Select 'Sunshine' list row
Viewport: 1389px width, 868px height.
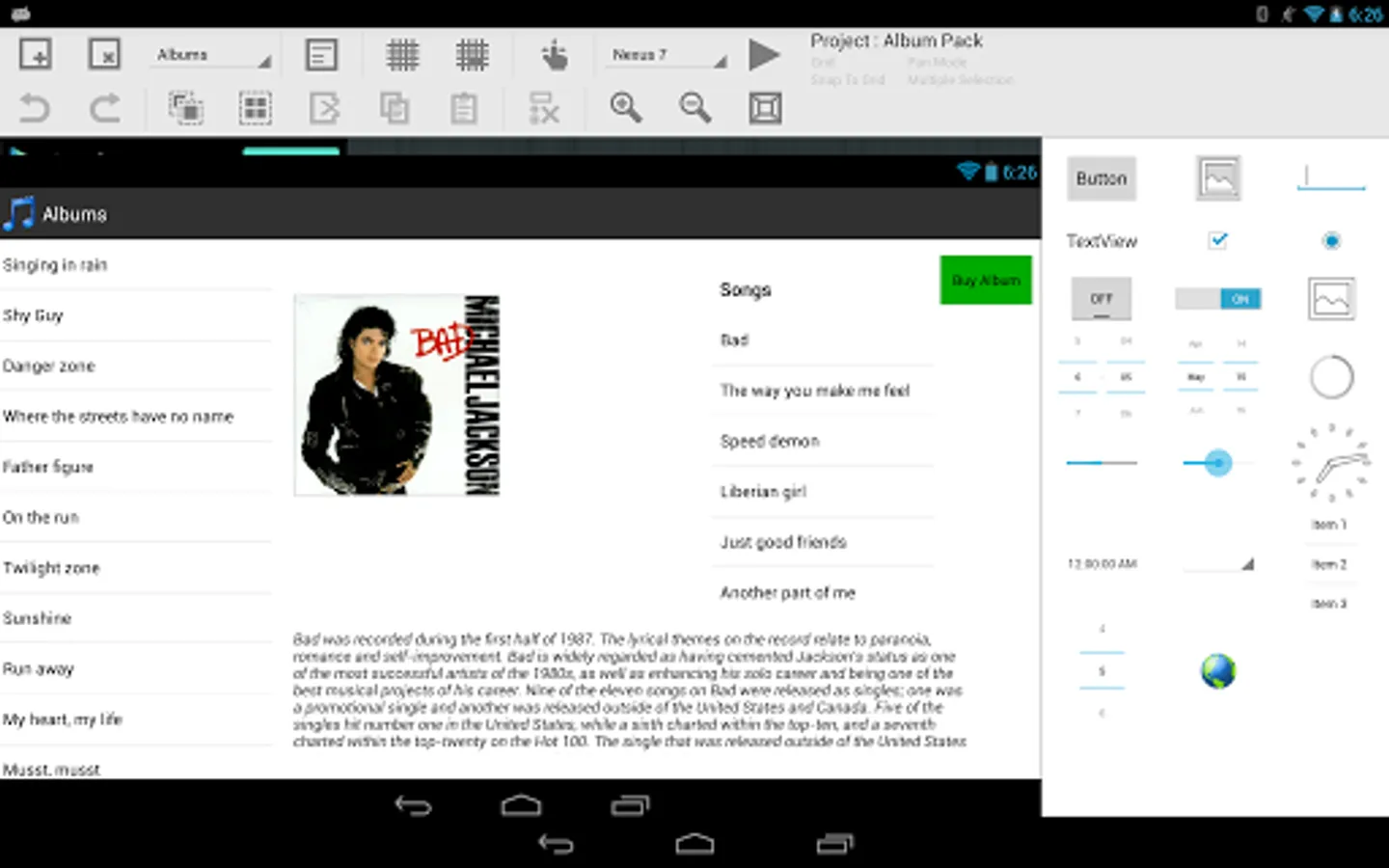tap(135, 618)
